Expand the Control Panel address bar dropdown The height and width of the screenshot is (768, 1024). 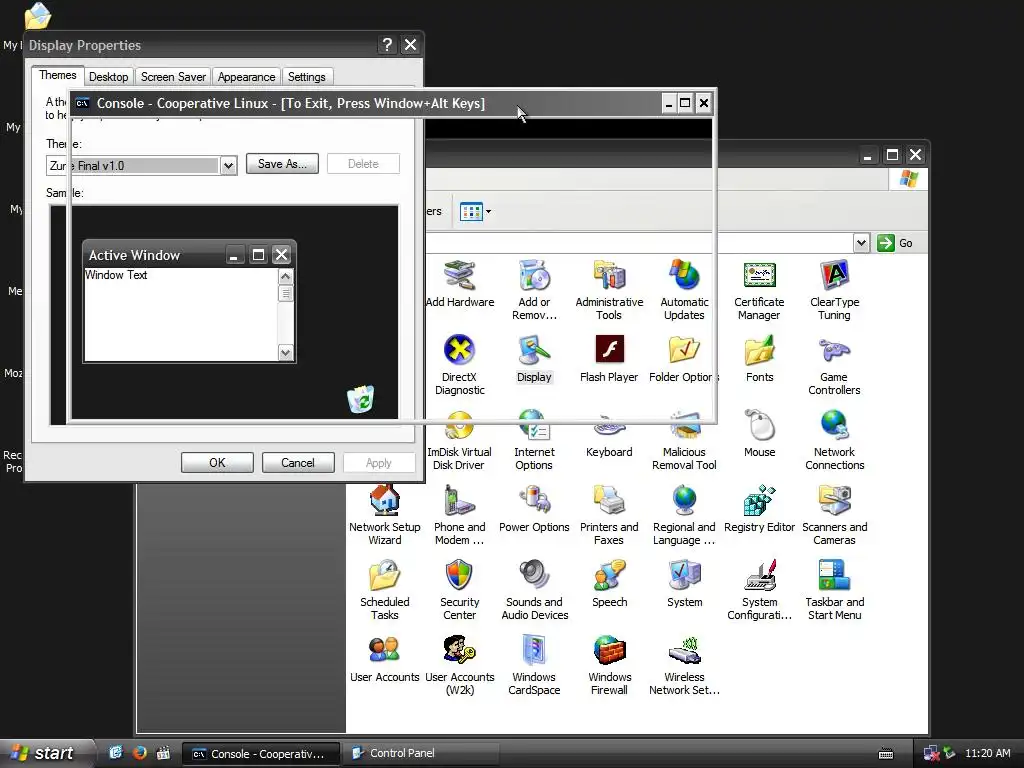click(861, 243)
